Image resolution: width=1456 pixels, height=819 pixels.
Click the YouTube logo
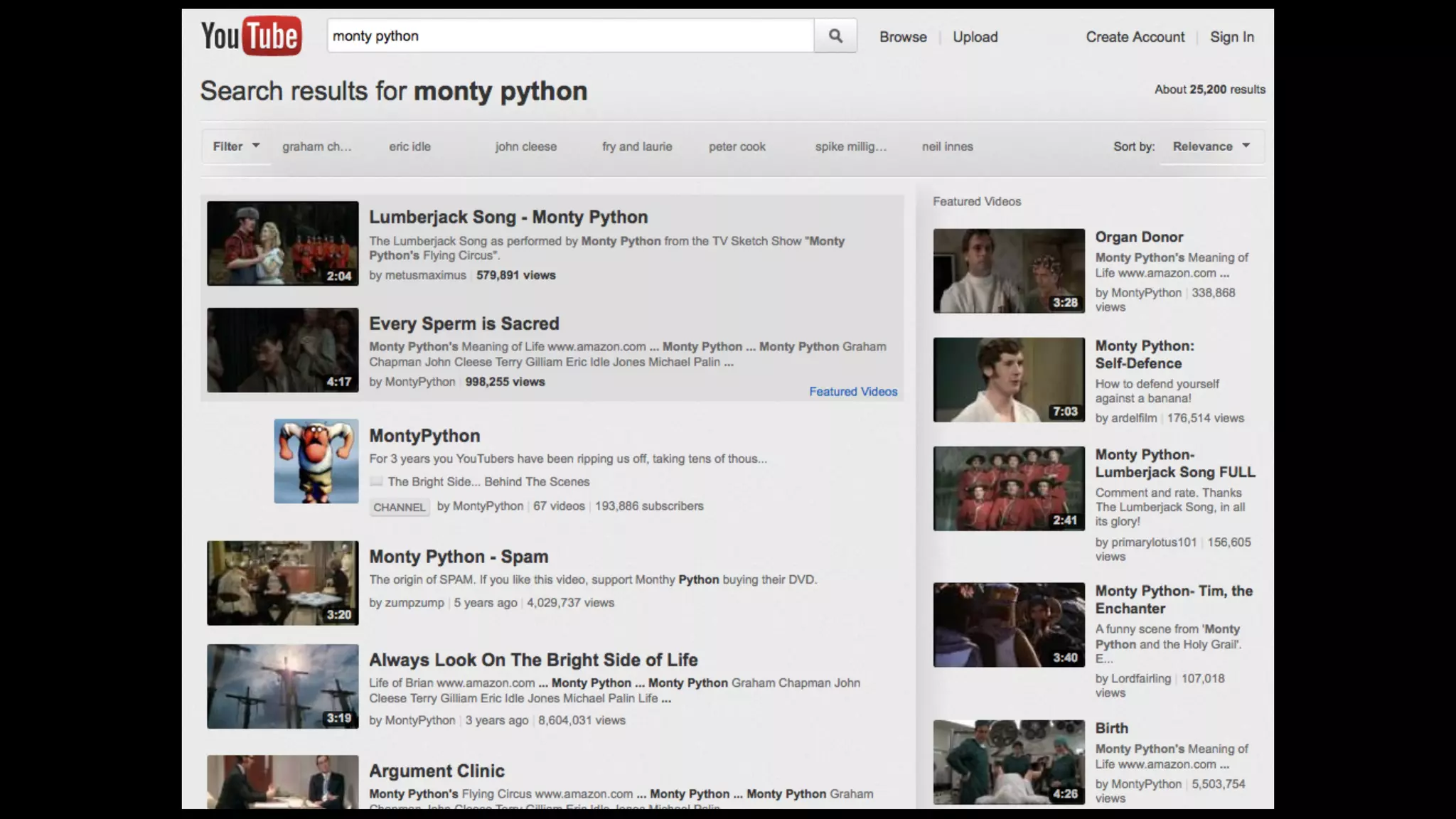tap(251, 36)
